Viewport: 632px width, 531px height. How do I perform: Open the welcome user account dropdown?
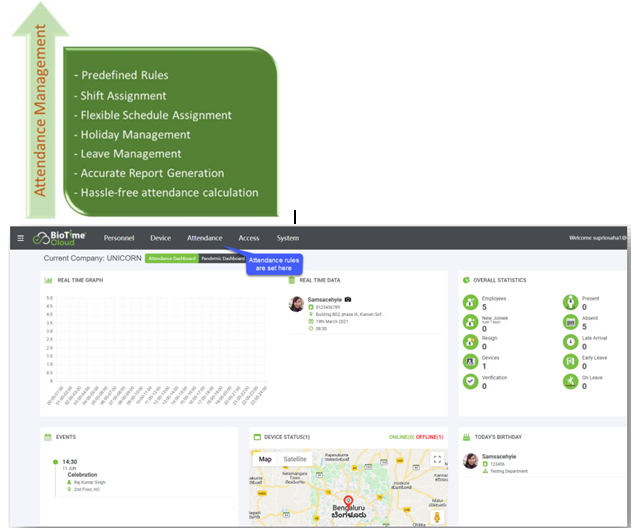(x=598, y=238)
